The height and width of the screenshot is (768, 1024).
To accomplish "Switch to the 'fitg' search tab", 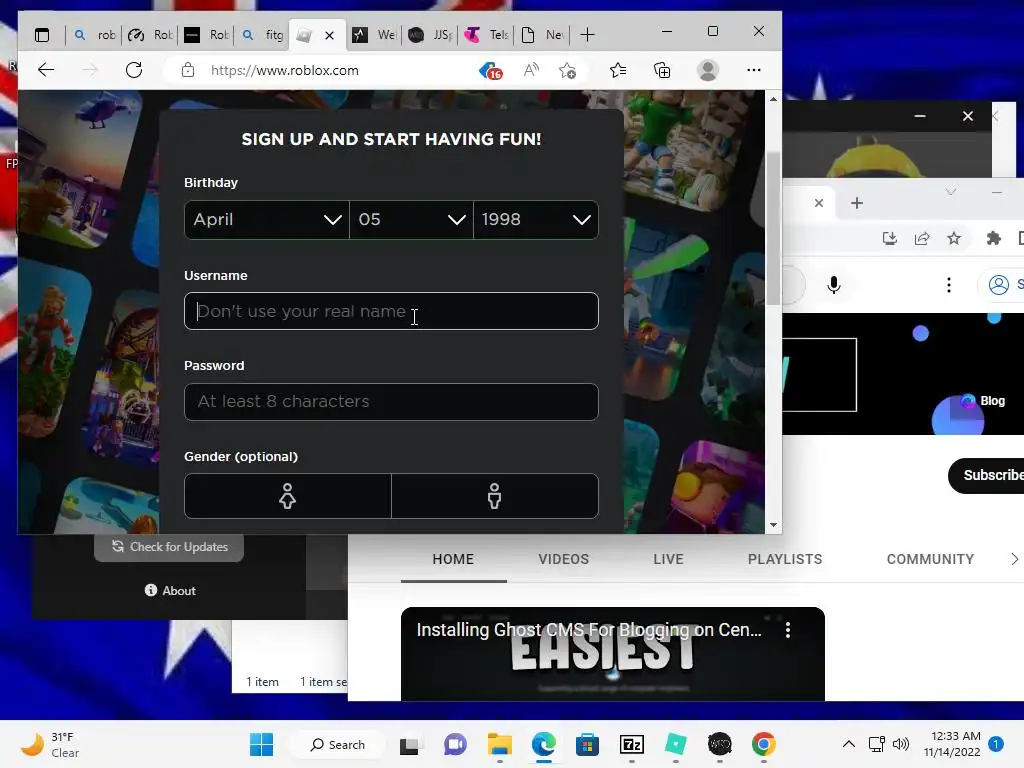I will click(x=263, y=35).
